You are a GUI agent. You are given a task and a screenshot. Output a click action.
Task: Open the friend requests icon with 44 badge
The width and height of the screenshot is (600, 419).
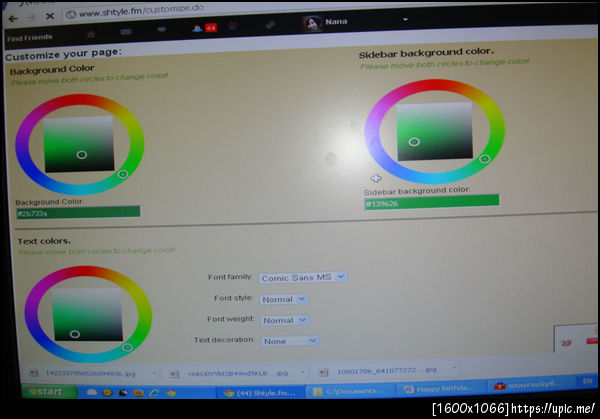pyautogui.click(x=205, y=28)
